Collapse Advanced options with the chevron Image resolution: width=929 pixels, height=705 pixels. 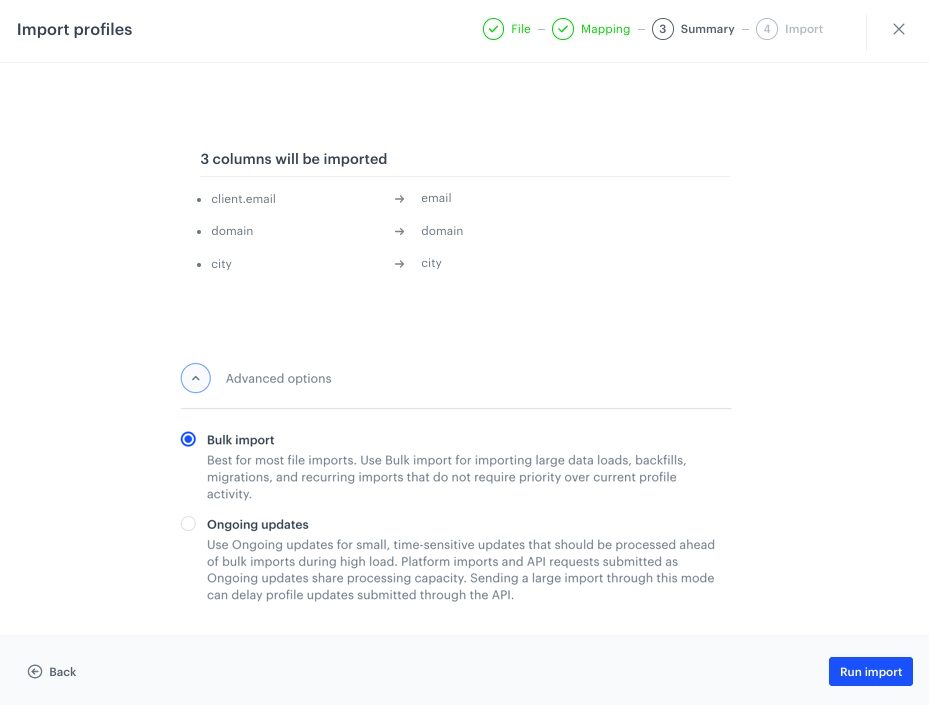tap(196, 378)
